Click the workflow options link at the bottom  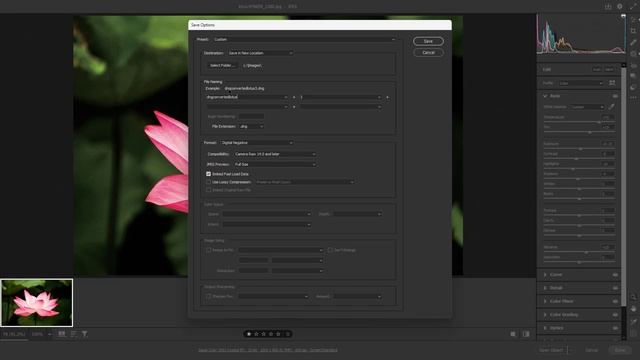pos(268,350)
